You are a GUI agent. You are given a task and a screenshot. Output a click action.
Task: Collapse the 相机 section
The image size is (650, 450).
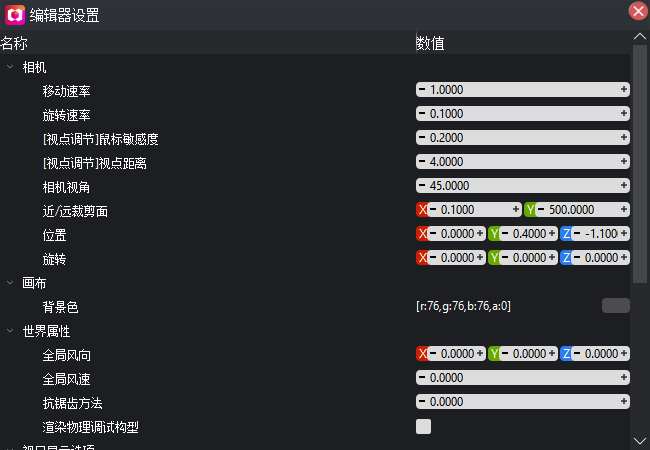pyautogui.click(x=10, y=67)
